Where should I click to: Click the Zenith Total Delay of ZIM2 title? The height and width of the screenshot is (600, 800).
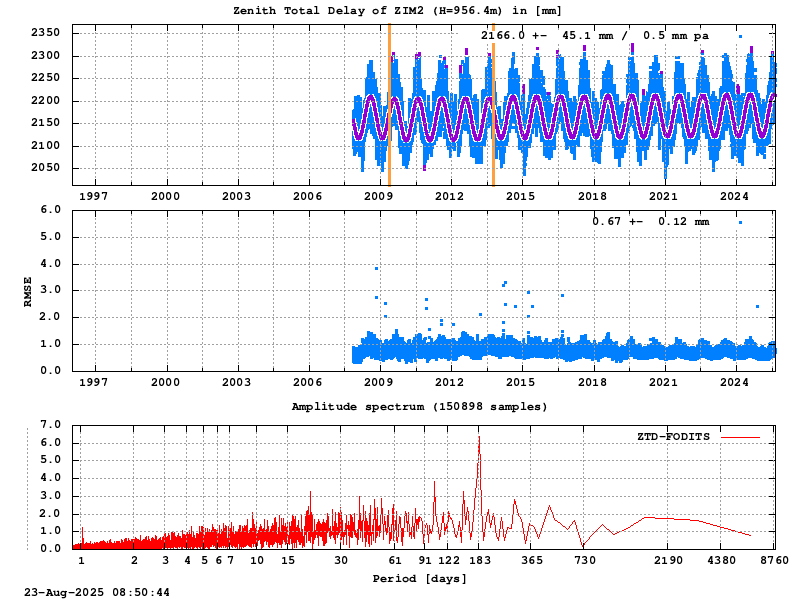(397, 11)
